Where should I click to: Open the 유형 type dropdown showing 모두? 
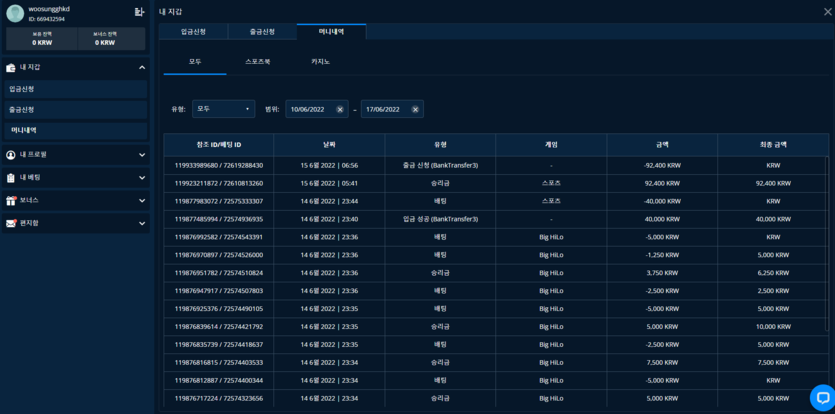point(224,109)
